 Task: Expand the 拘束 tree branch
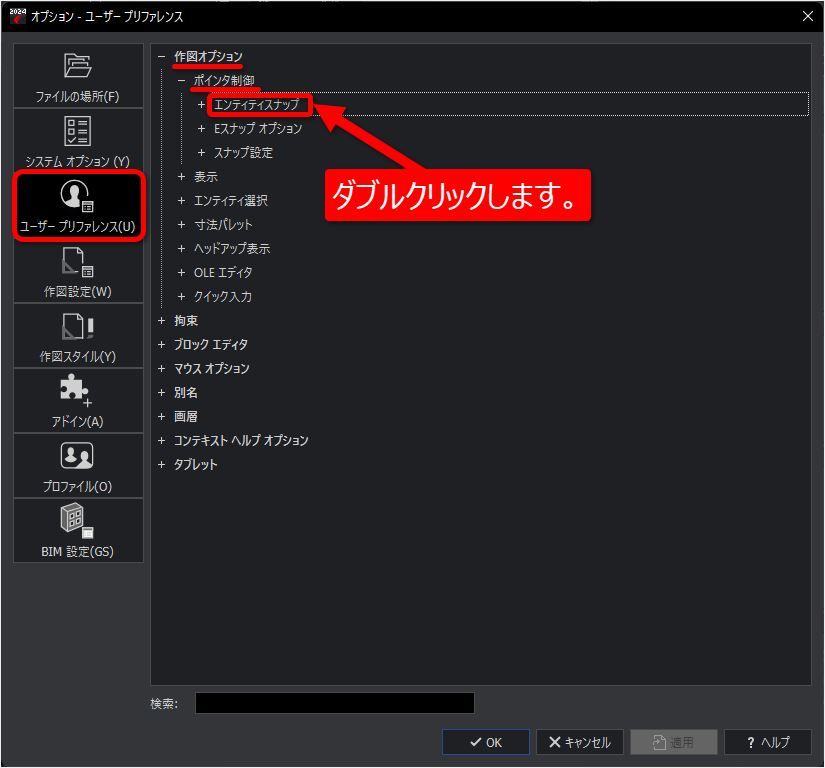pyautogui.click(x=161, y=320)
